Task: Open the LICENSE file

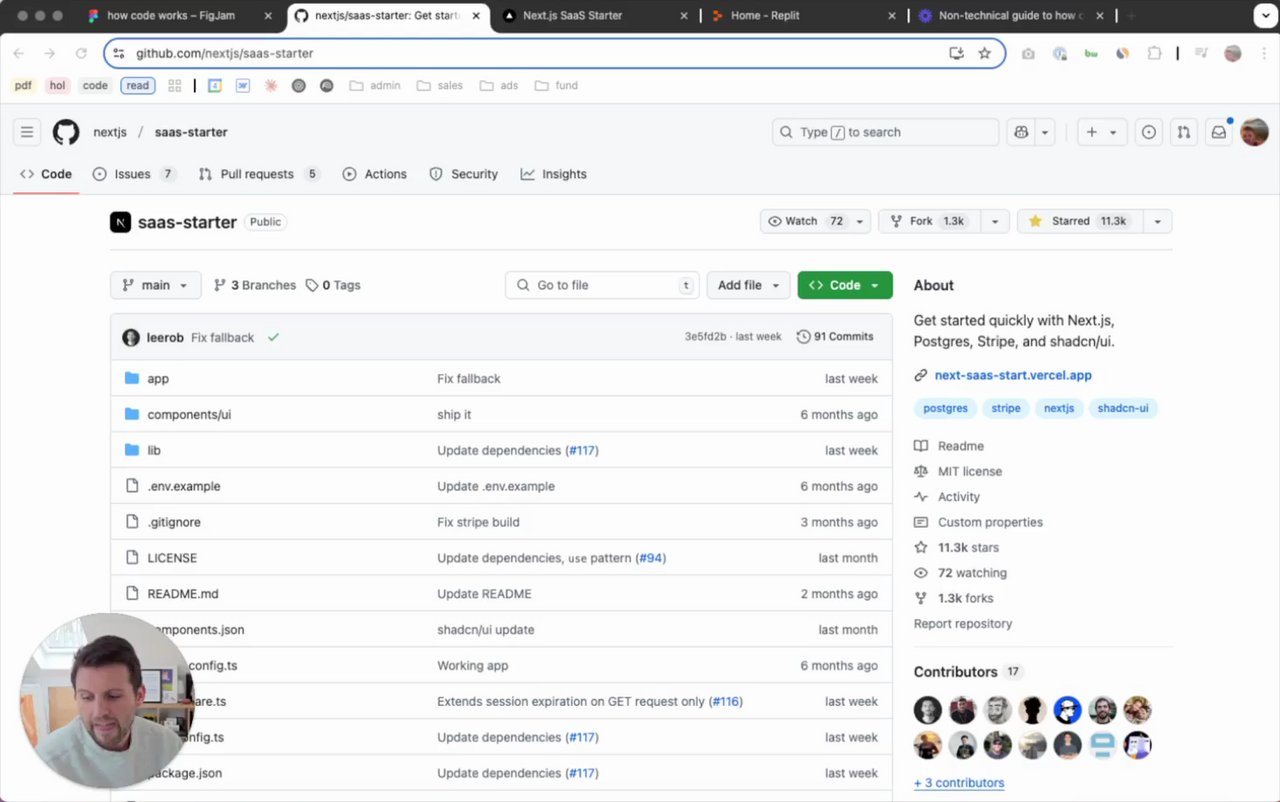Action: 172,558
